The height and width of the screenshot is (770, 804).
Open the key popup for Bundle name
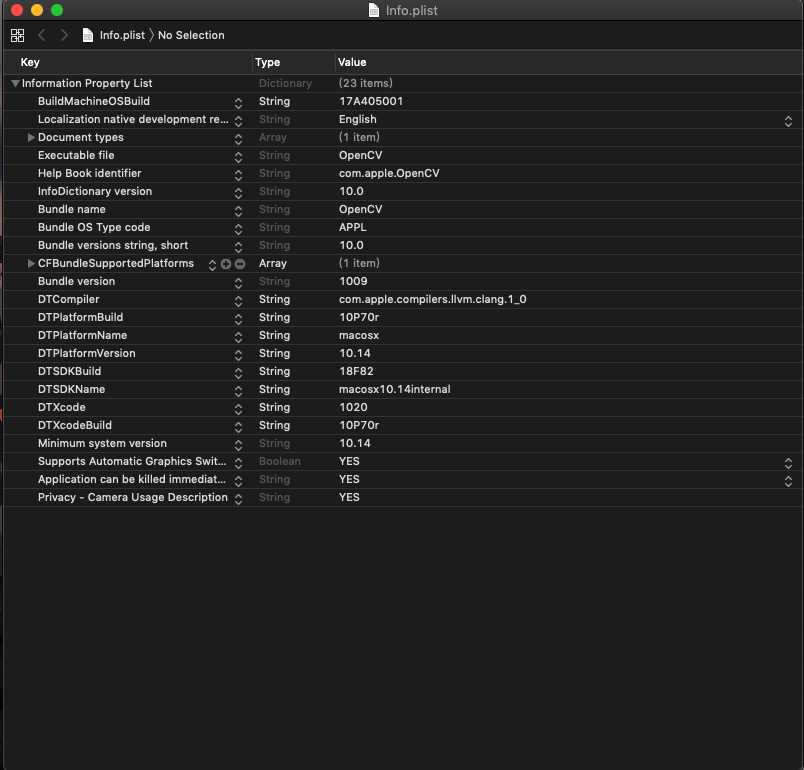238,211
